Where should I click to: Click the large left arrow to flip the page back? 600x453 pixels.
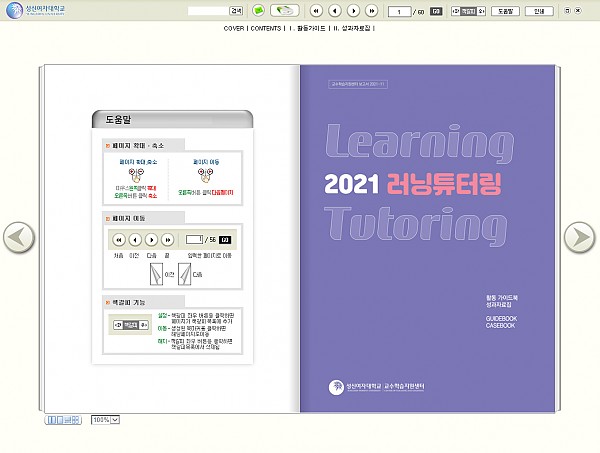pos(19,238)
